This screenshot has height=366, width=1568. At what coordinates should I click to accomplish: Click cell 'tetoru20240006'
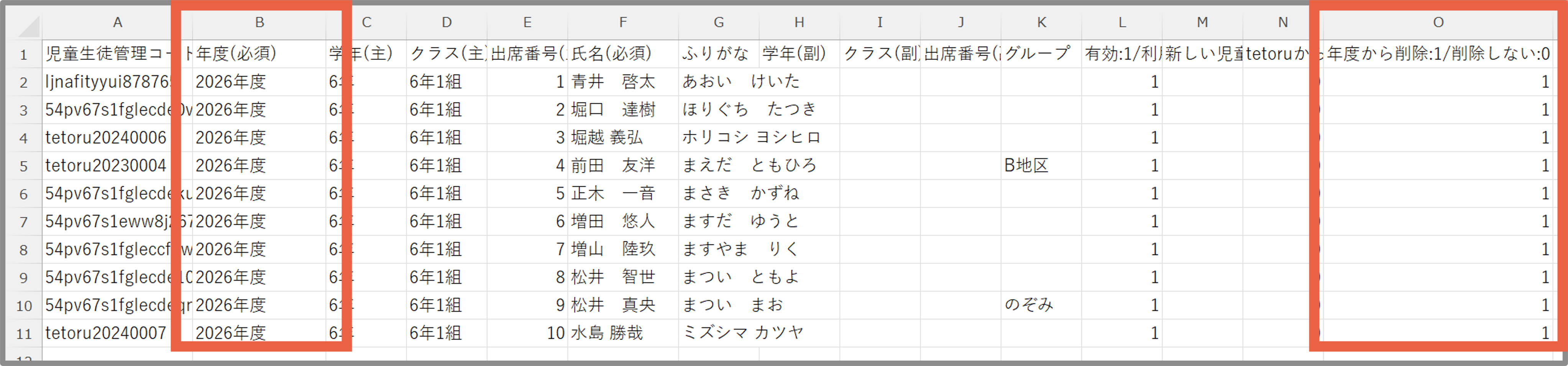point(118,138)
